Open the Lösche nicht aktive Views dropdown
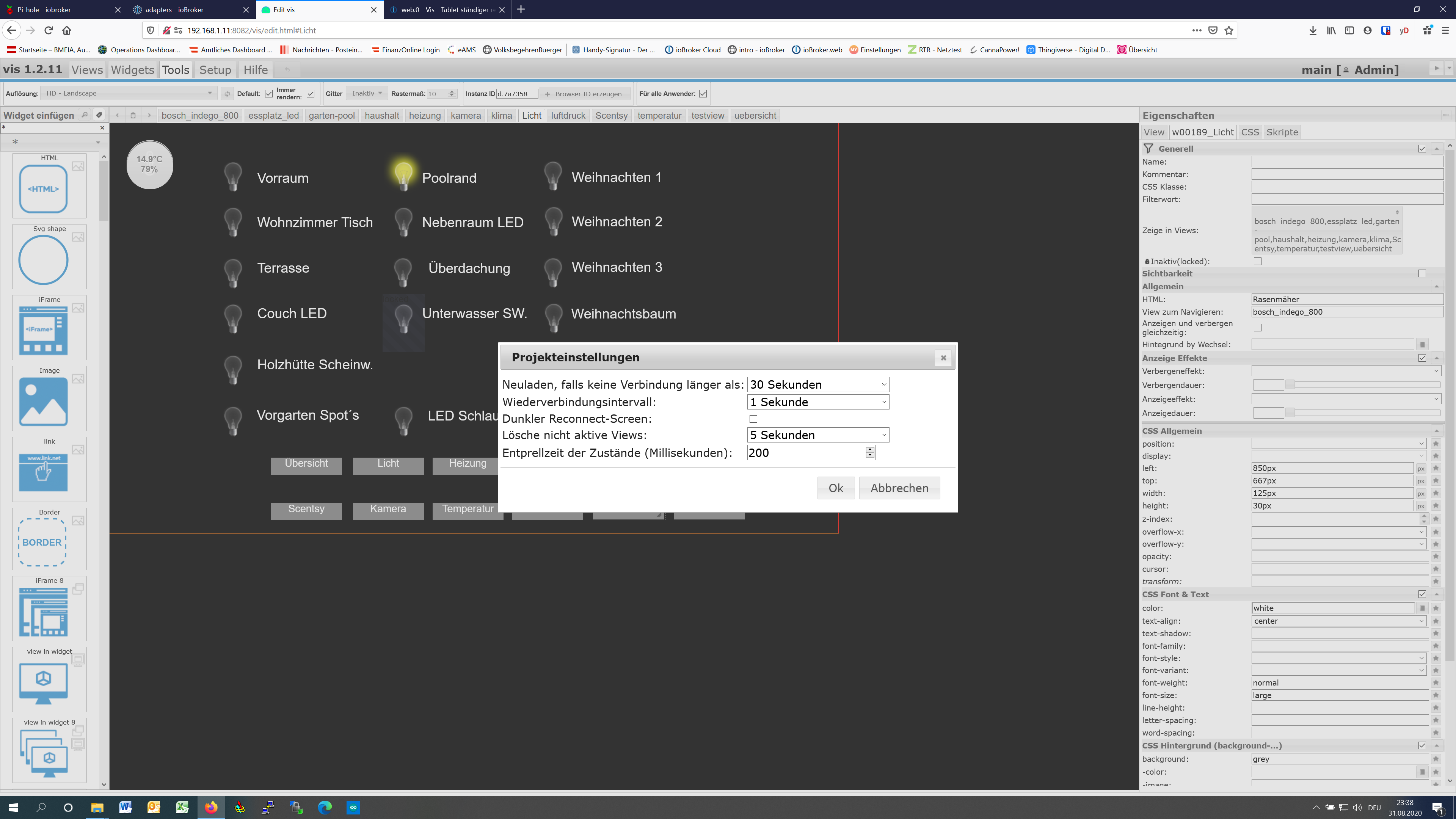The width and height of the screenshot is (1456, 819). 817,435
